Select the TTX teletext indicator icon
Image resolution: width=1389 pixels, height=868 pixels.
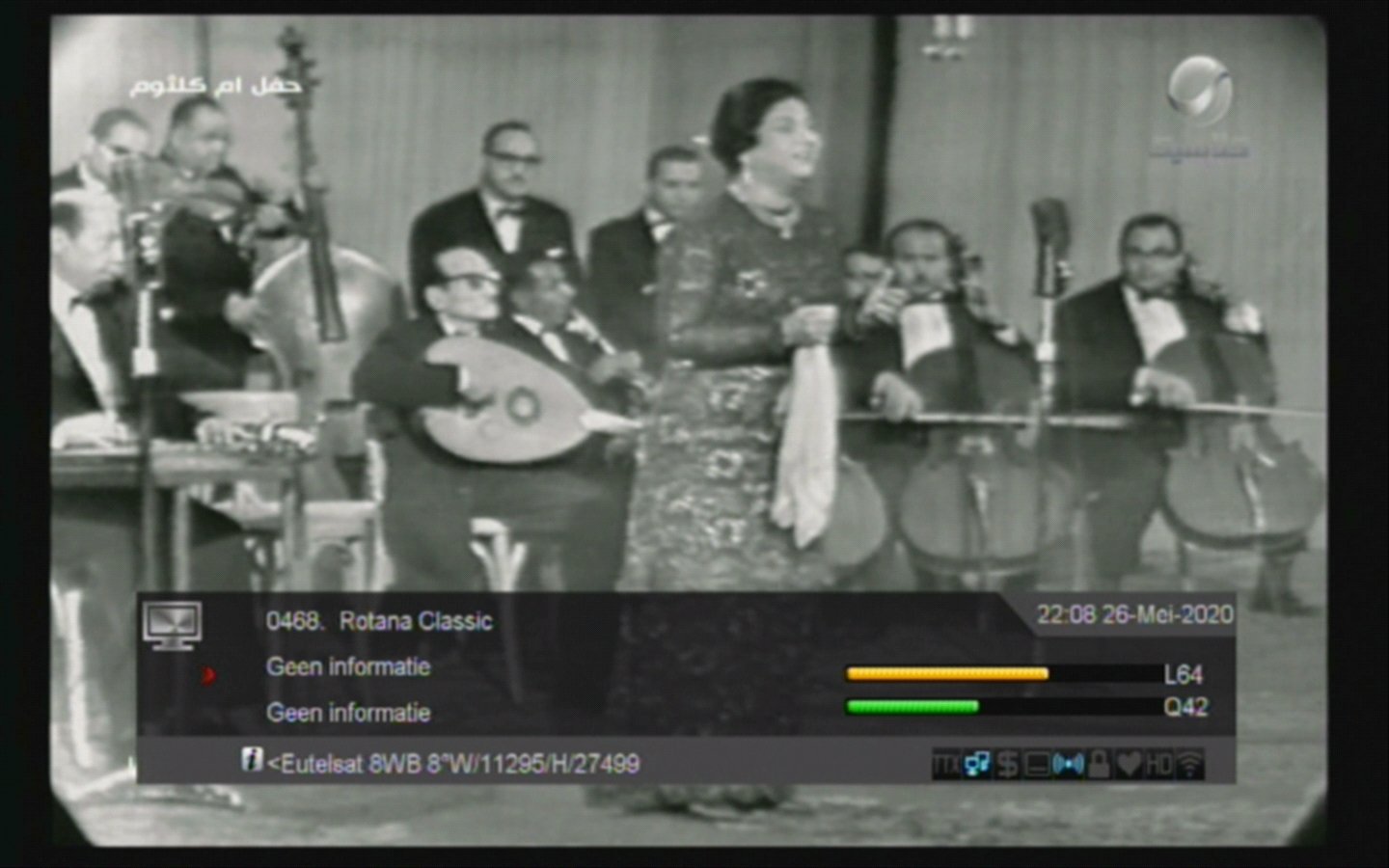946,766
